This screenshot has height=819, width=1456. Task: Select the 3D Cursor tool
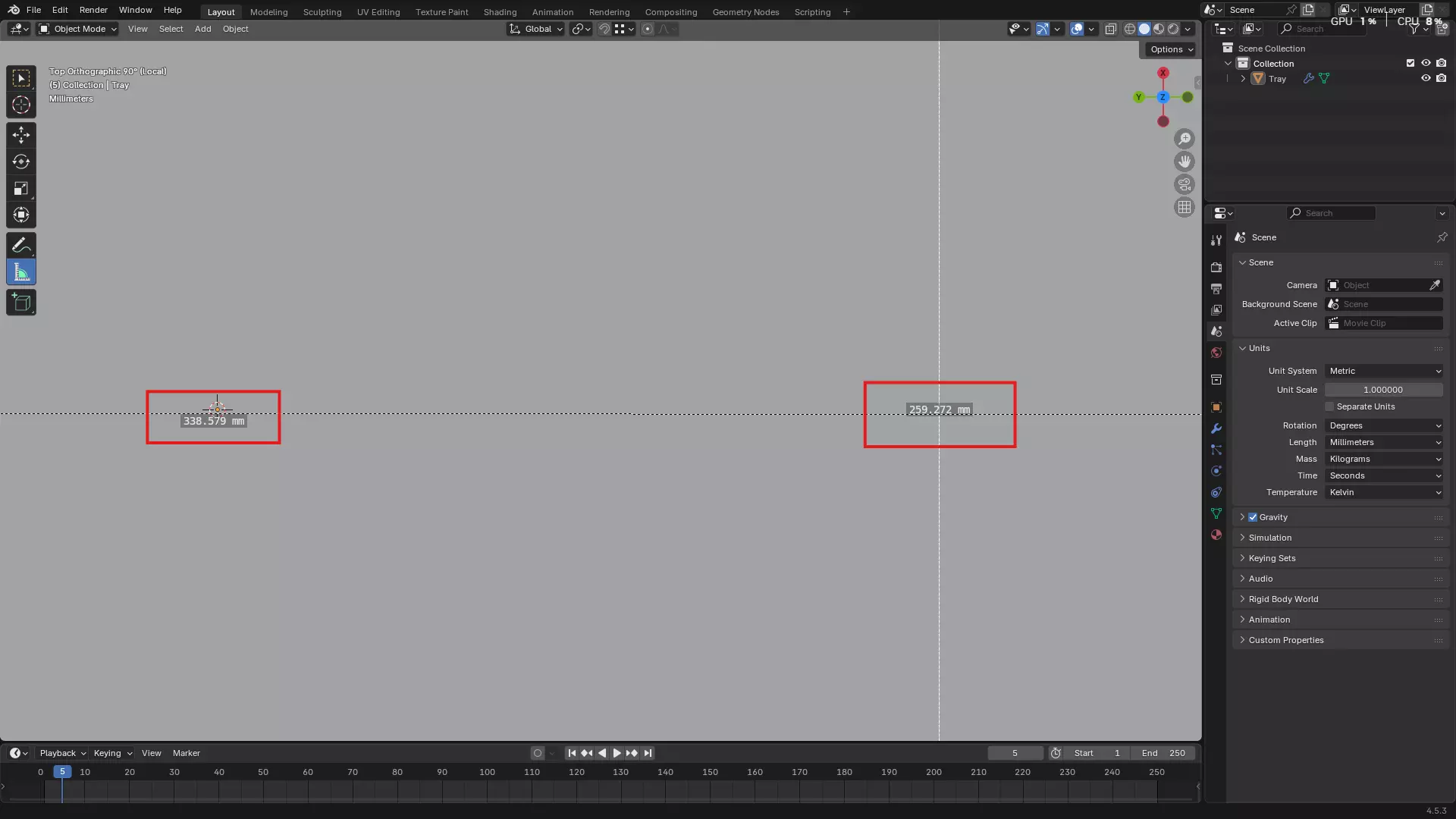(x=21, y=105)
